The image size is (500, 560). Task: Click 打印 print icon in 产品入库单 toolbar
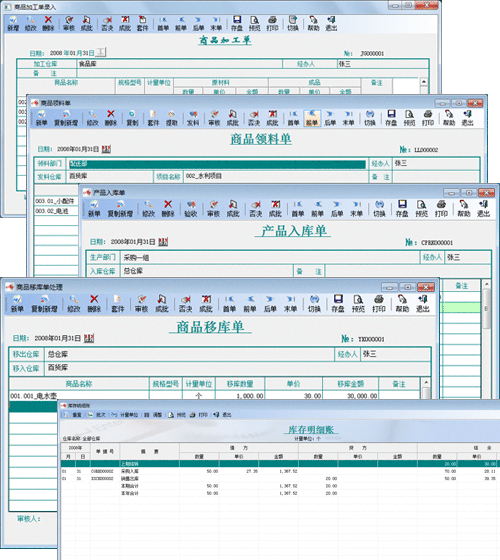[441, 208]
